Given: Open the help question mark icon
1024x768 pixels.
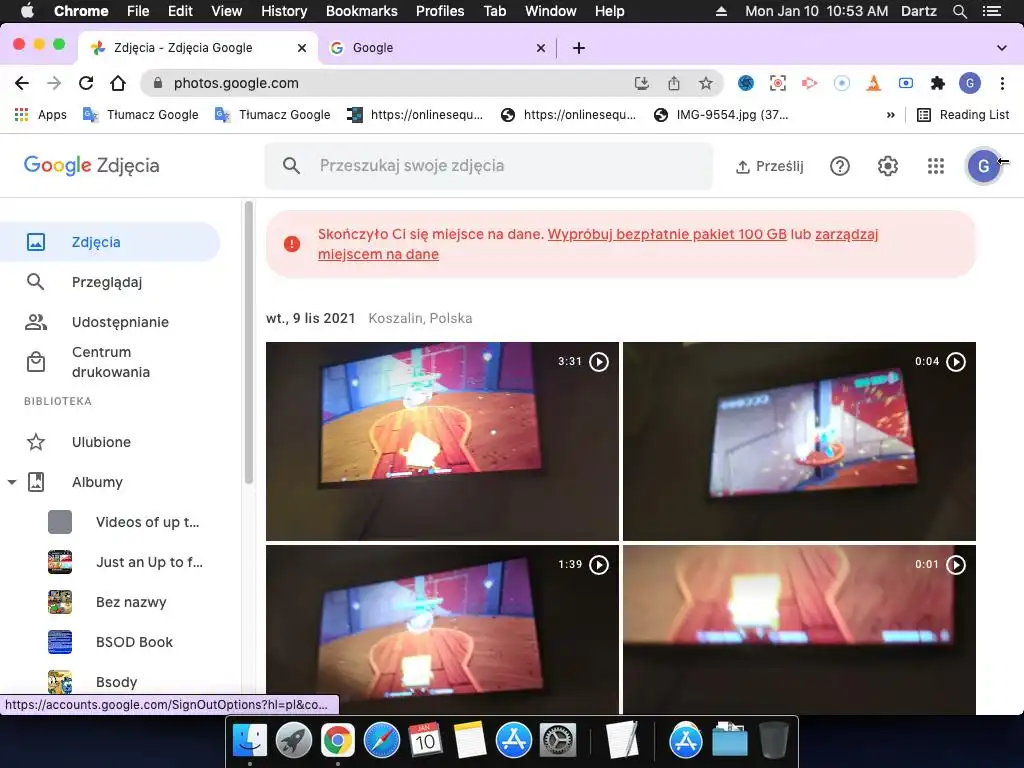Looking at the screenshot, I should [x=840, y=166].
